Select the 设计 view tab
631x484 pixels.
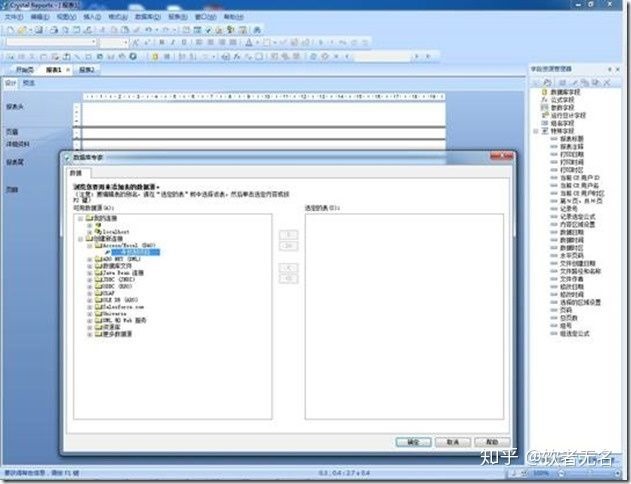point(10,83)
